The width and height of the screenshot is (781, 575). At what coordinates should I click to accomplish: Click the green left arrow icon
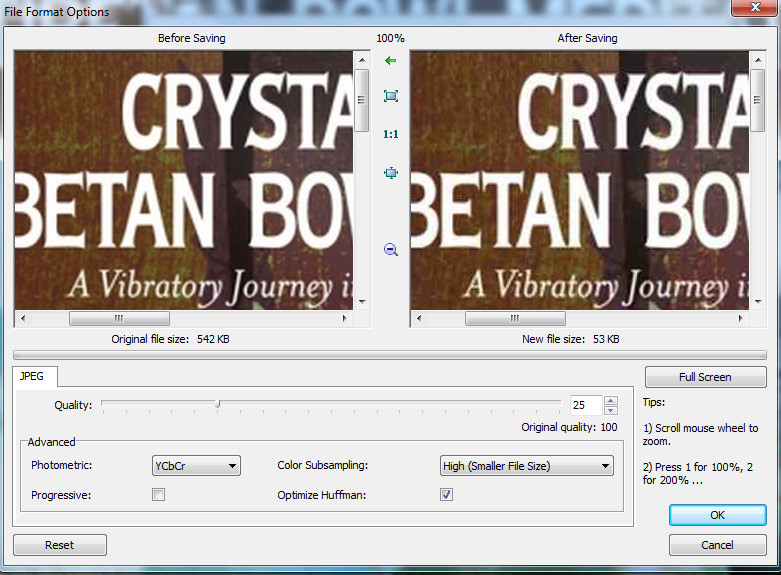pos(390,61)
